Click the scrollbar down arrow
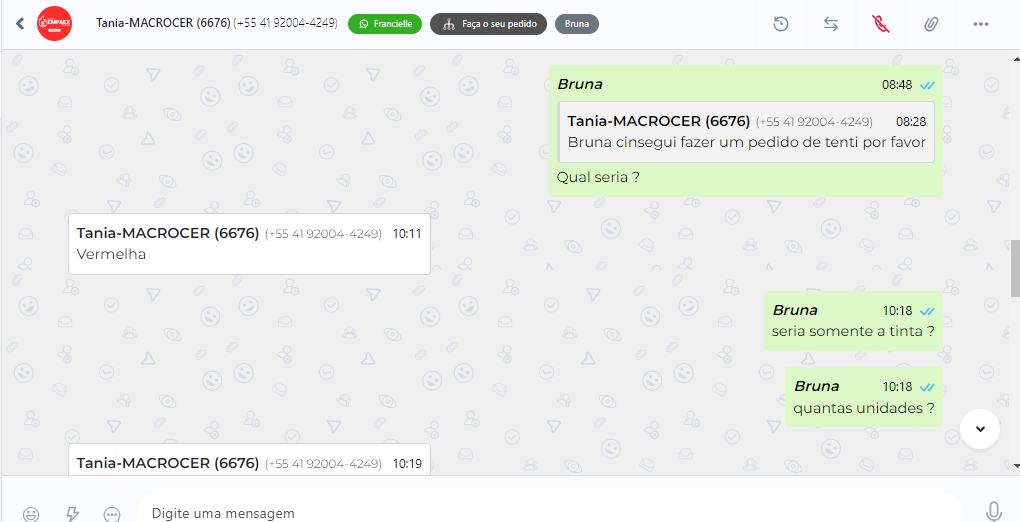Image resolution: width=1020 pixels, height=522 pixels. [1015, 466]
